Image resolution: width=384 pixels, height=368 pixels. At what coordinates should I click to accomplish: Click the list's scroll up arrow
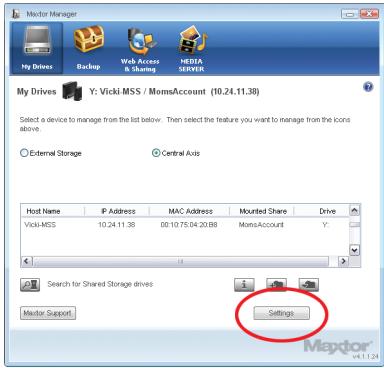coord(354,211)
